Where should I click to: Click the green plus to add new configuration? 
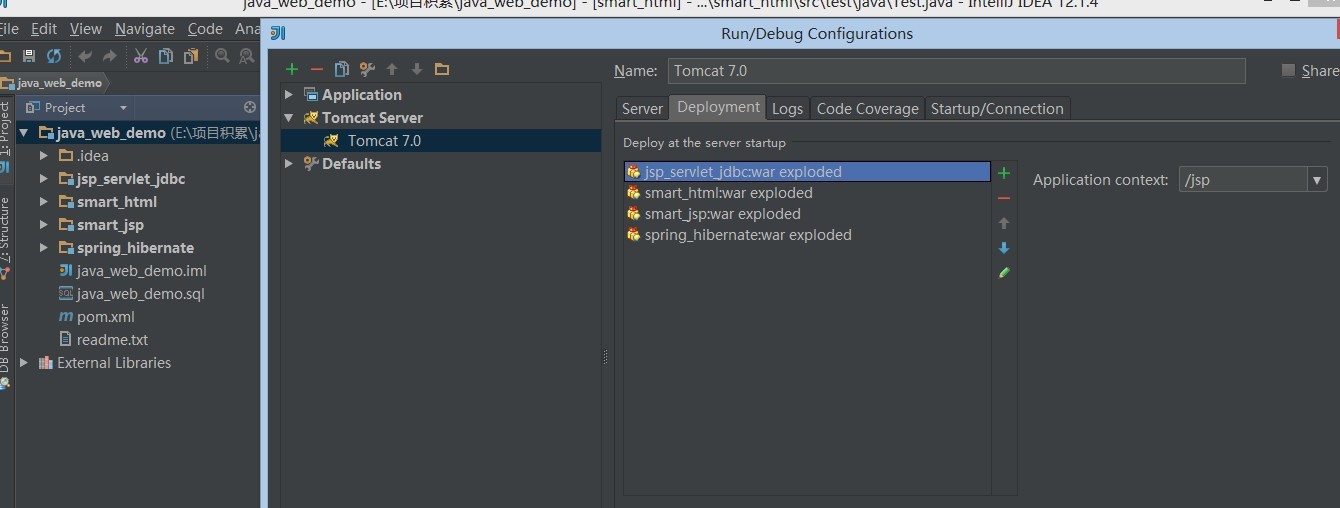pyautogui.click(x=292, y=69)
